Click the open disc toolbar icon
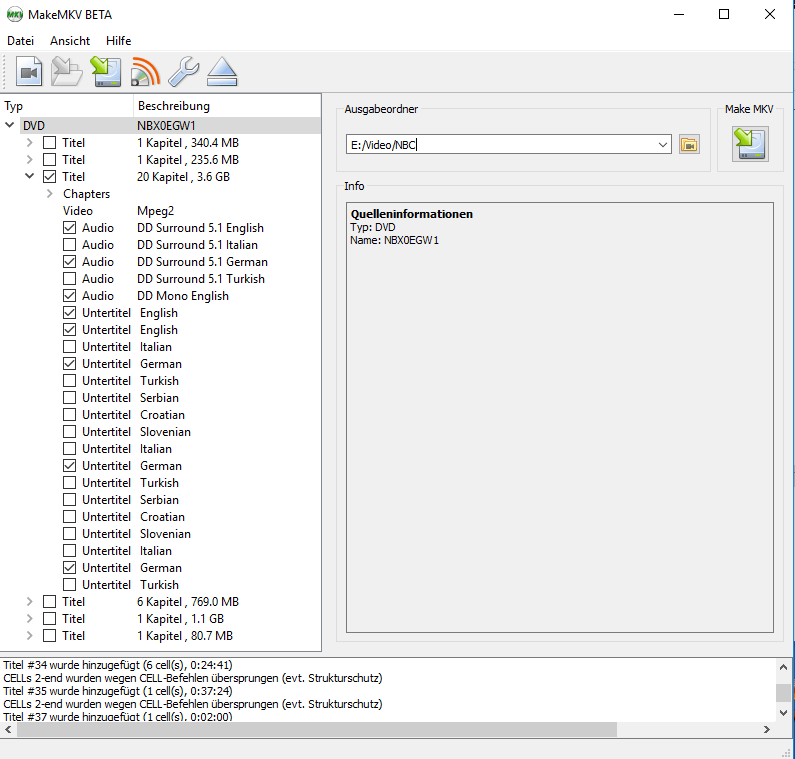 pos(66,71)
